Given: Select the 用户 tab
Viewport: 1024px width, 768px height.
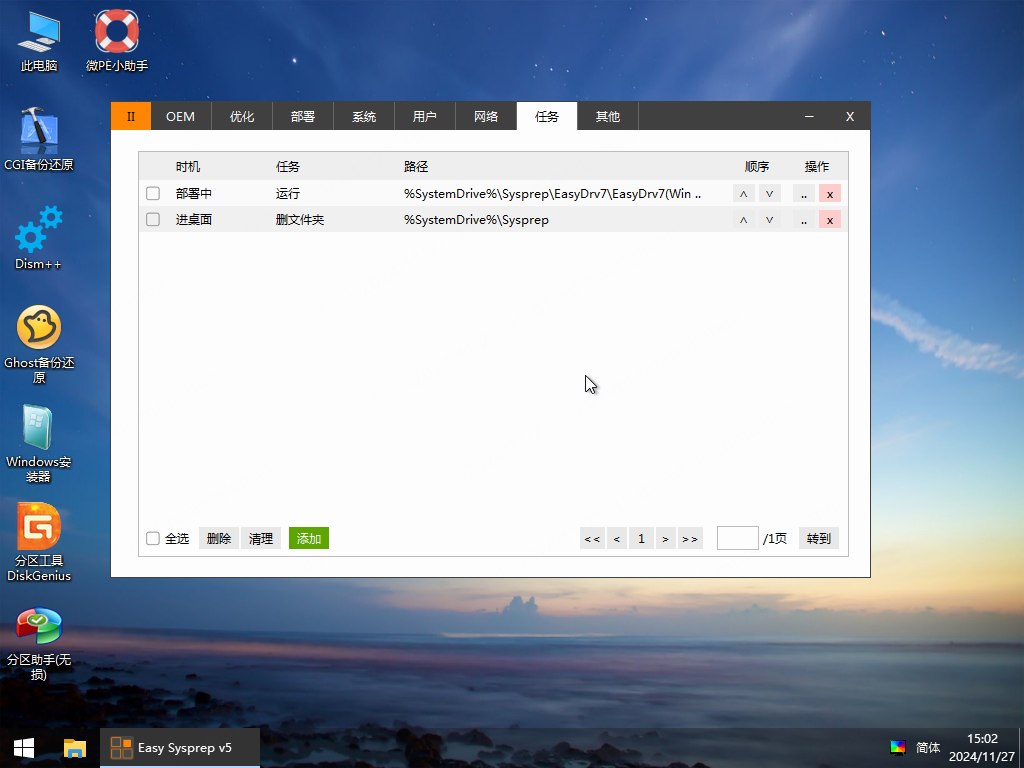Looking at the screenshot, I should [x=425, y=116].
